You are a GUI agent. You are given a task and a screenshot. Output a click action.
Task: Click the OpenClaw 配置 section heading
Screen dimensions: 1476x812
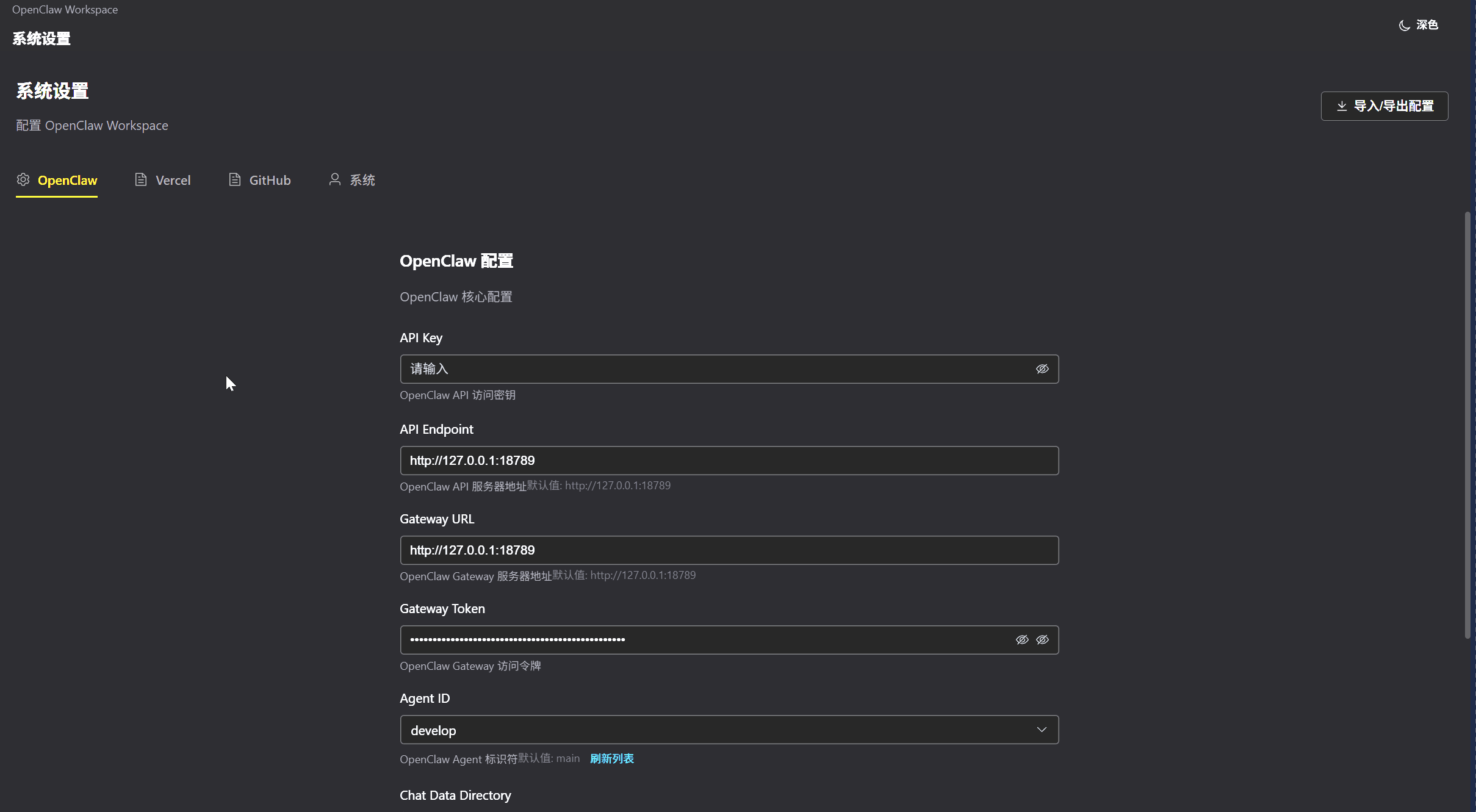point(456,261)
